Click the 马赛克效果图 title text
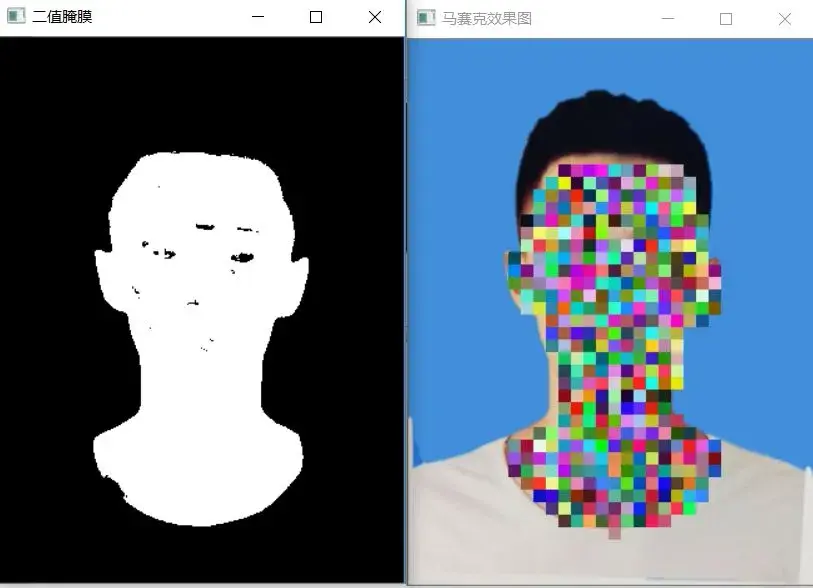 (487, 19)
